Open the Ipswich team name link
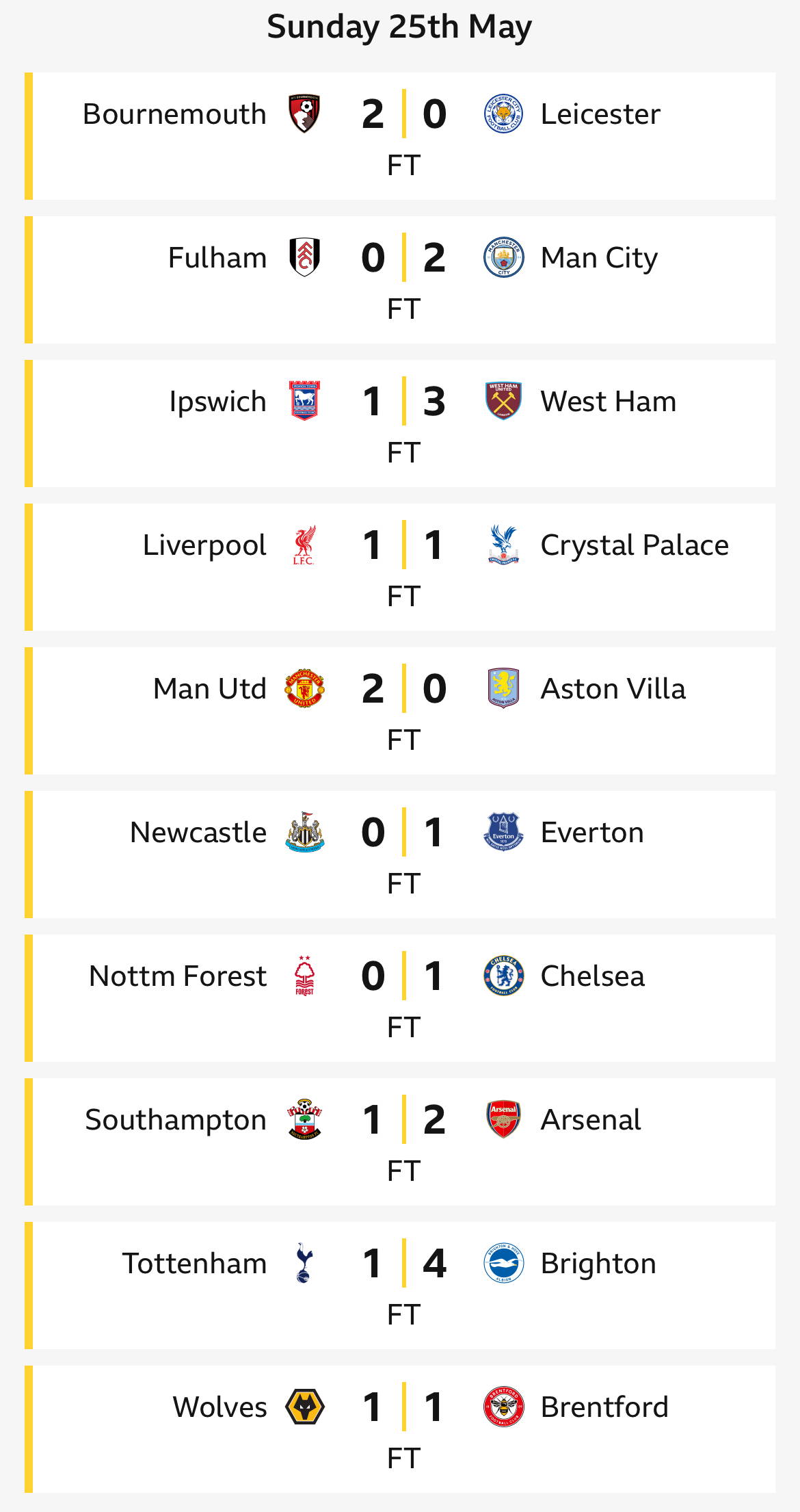This screenshot has height=1512, width=800. (x=217, y=402)
